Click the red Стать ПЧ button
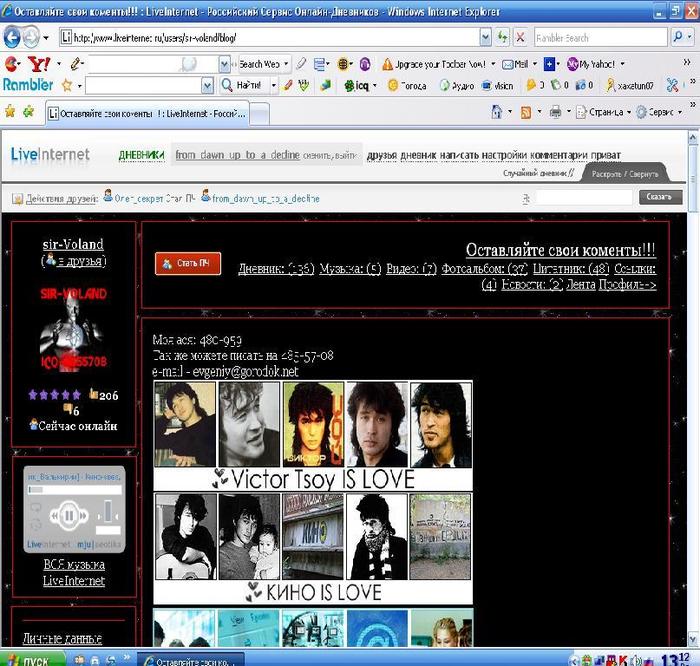The image size is (700, 666). tap(188, 263)
